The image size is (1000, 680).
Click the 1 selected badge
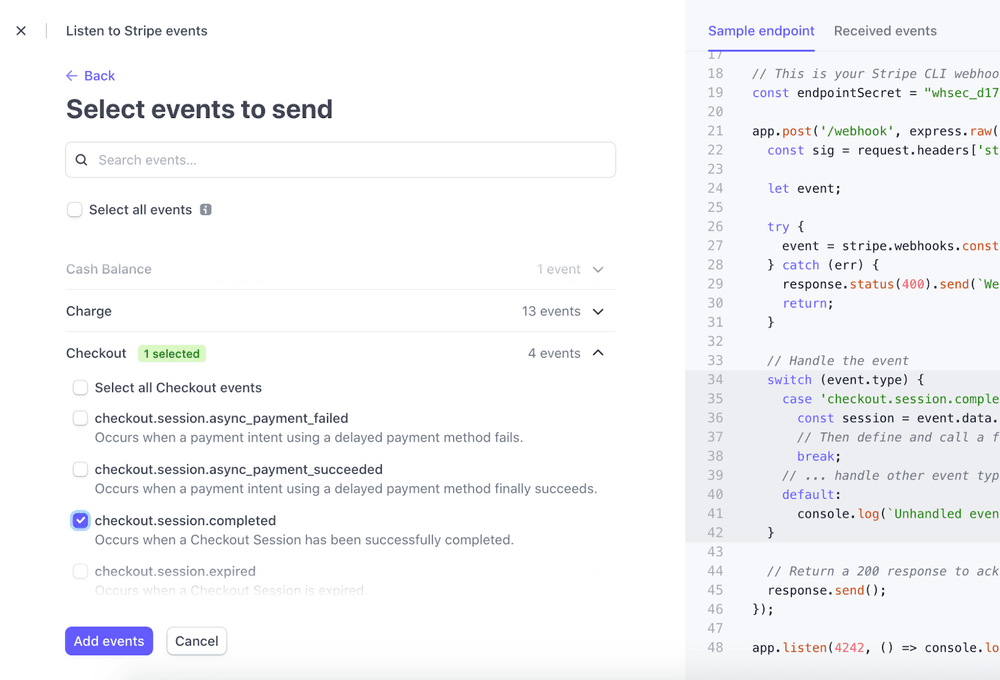point(172,353)
